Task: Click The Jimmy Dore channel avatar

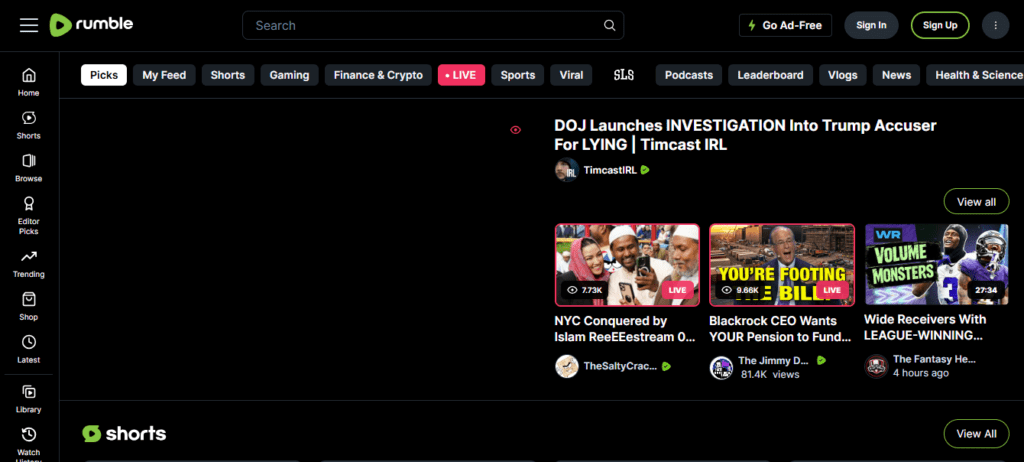Action: (722, 367)
